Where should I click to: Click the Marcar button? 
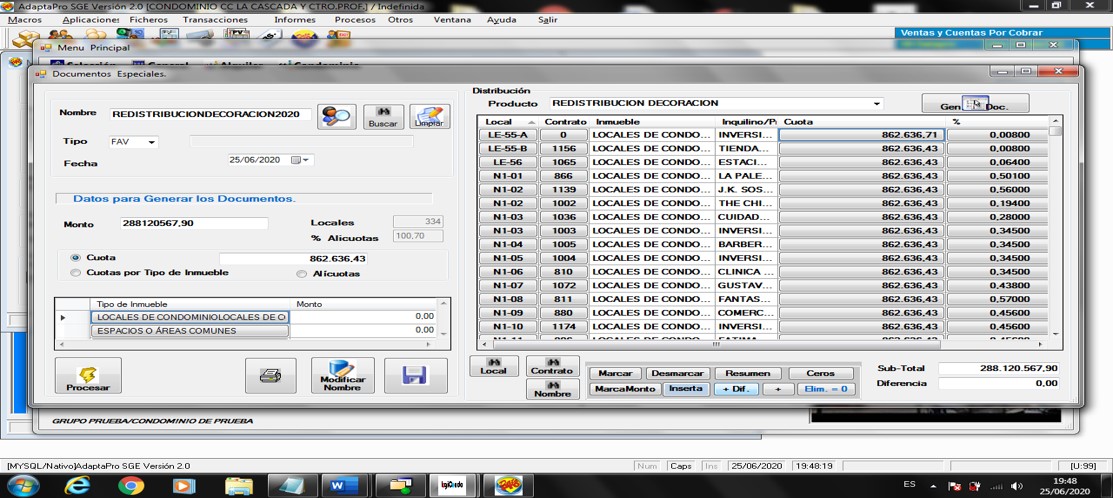(615, 373)
